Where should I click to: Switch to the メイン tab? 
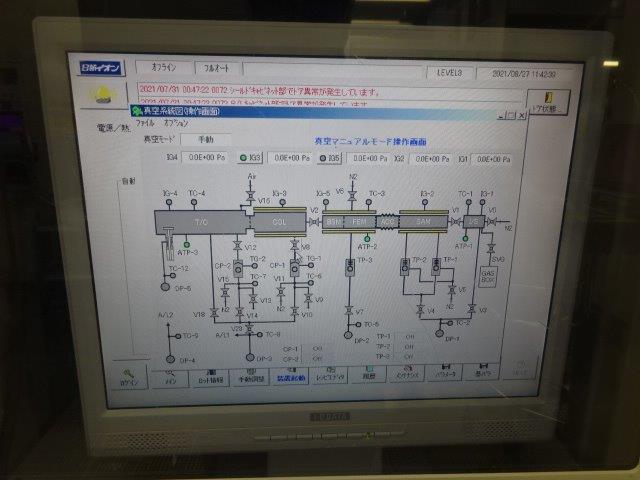coord(170,378)
